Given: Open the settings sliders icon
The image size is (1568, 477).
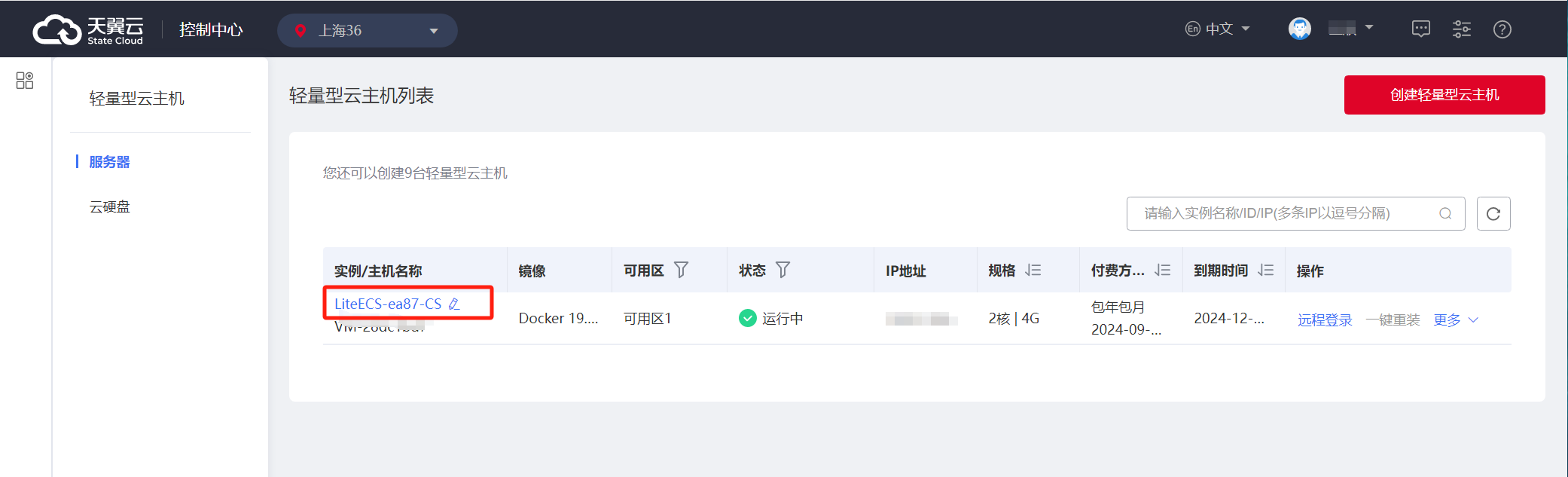Looking at the screenshot, I should point(1462,29).
